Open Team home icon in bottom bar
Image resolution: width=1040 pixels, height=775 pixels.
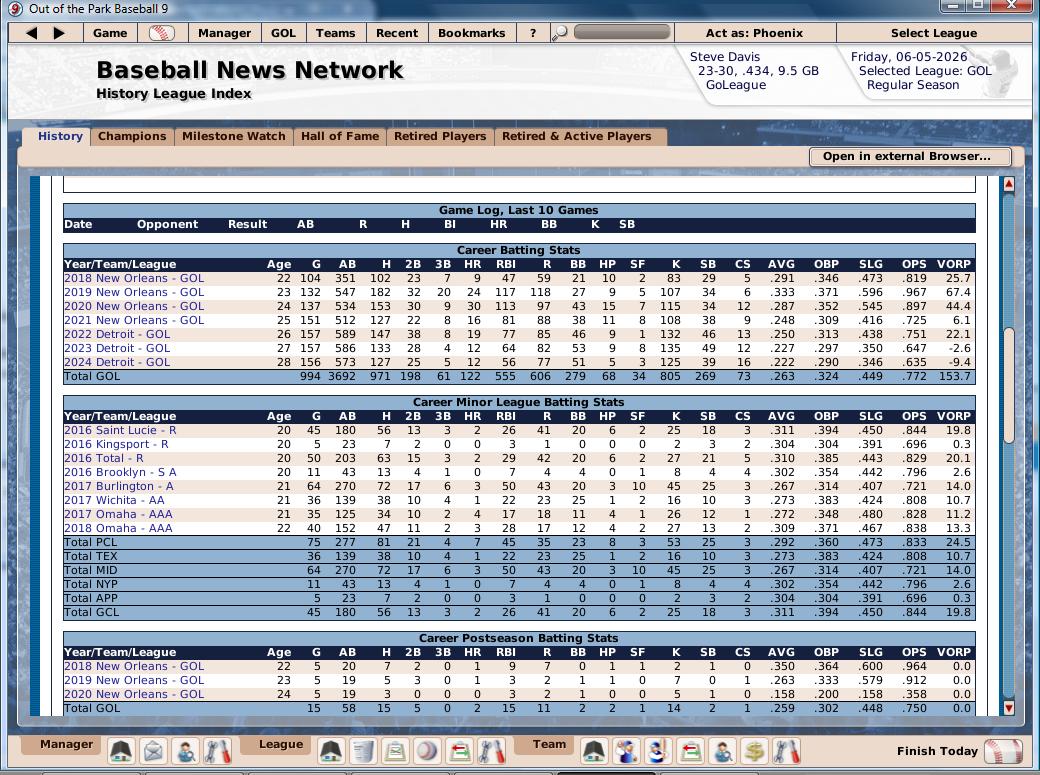(x=594, y=750)
